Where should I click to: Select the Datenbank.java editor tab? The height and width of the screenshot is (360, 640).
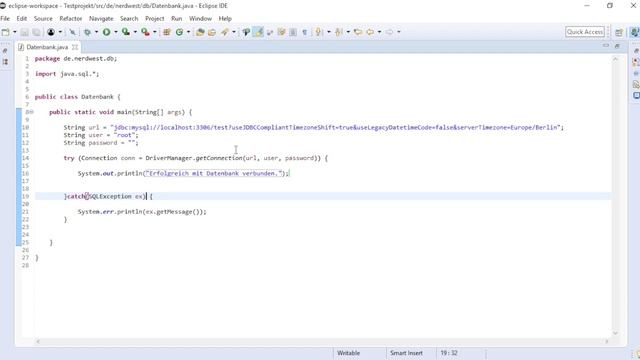coord(47,47)
